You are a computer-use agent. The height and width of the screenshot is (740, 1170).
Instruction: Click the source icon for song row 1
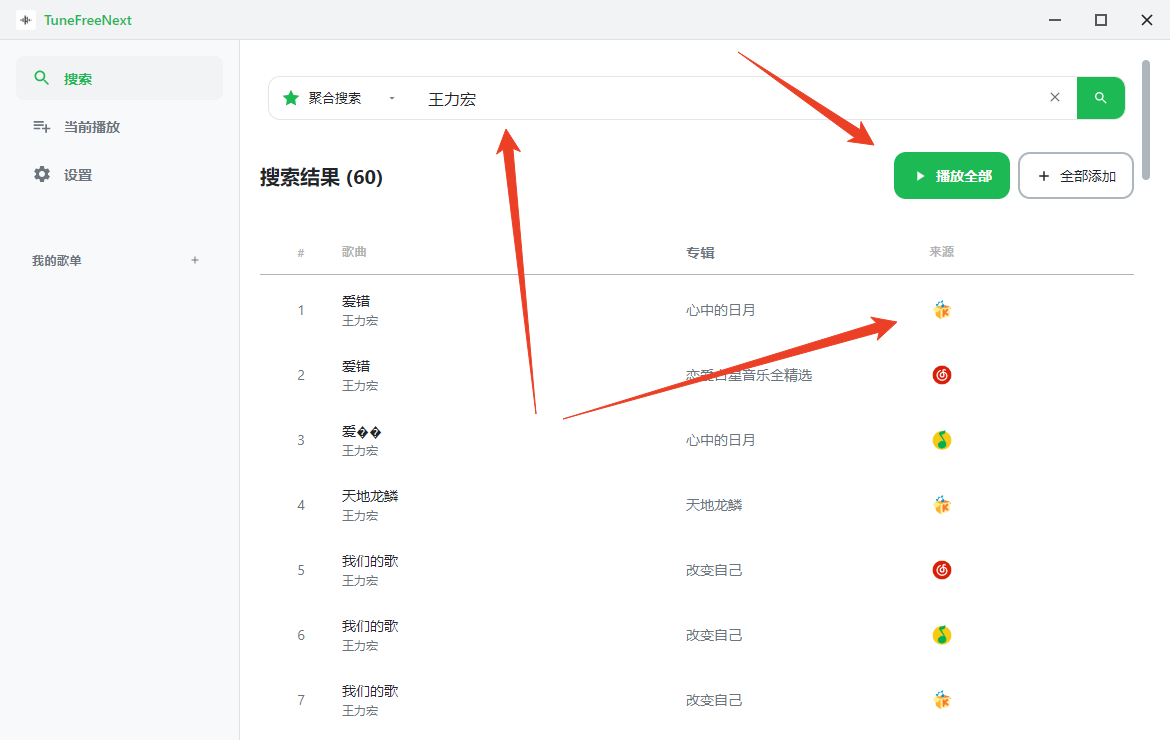click(941, 310)
